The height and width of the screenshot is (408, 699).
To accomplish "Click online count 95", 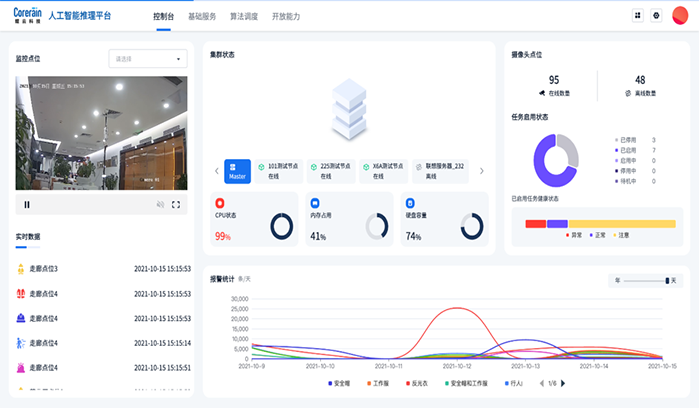I will pyautogui.click(x=554, y=80).
